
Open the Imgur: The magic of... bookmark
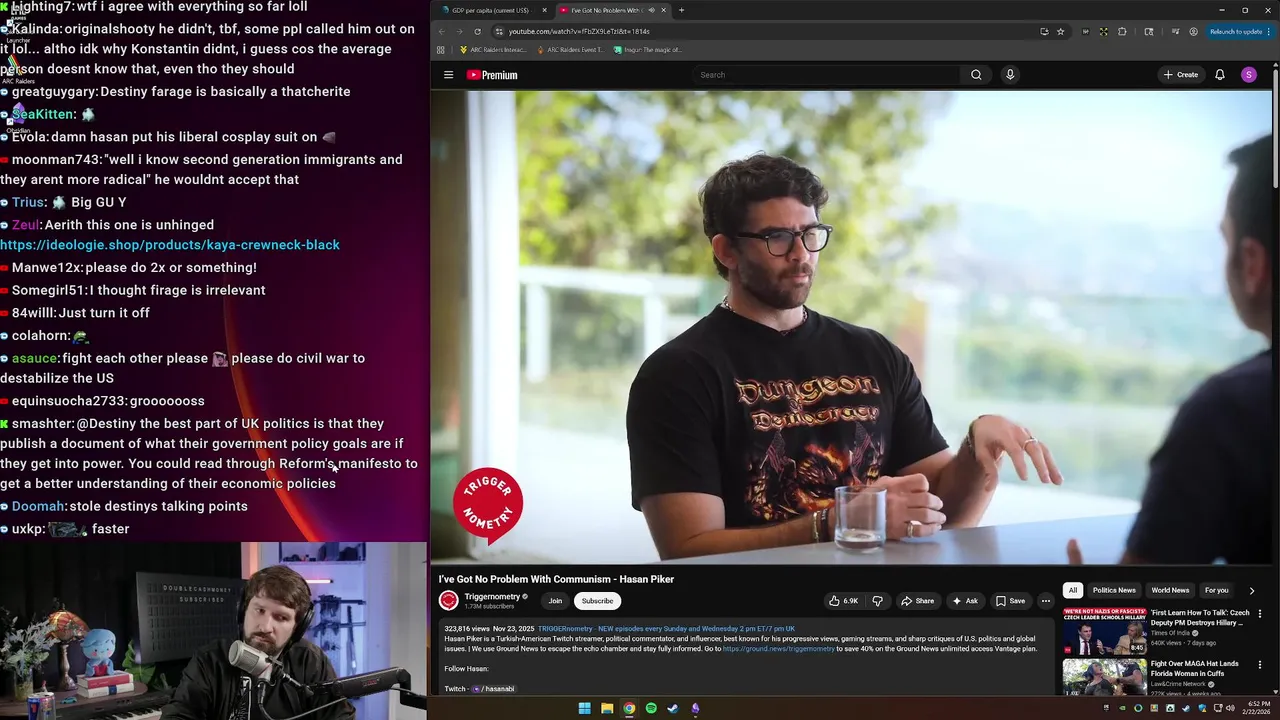(648, 49)
